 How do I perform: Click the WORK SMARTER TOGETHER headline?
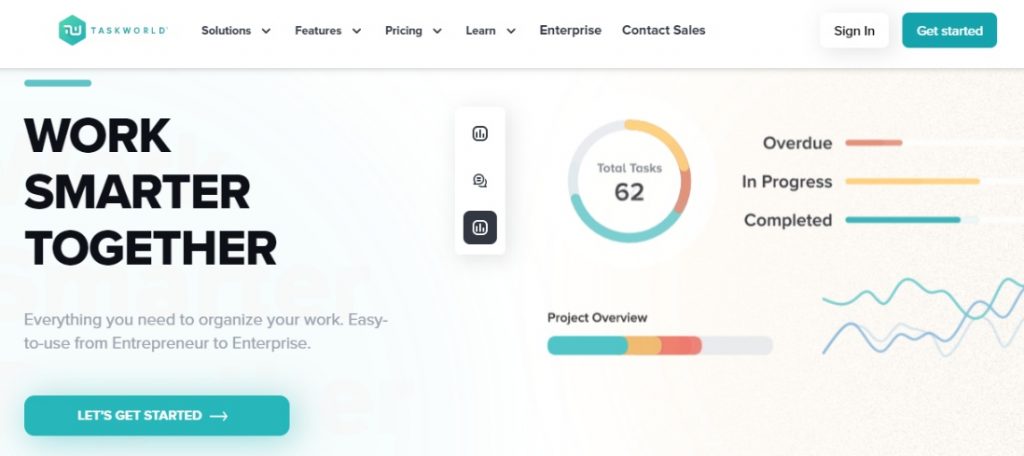point(150,191)
